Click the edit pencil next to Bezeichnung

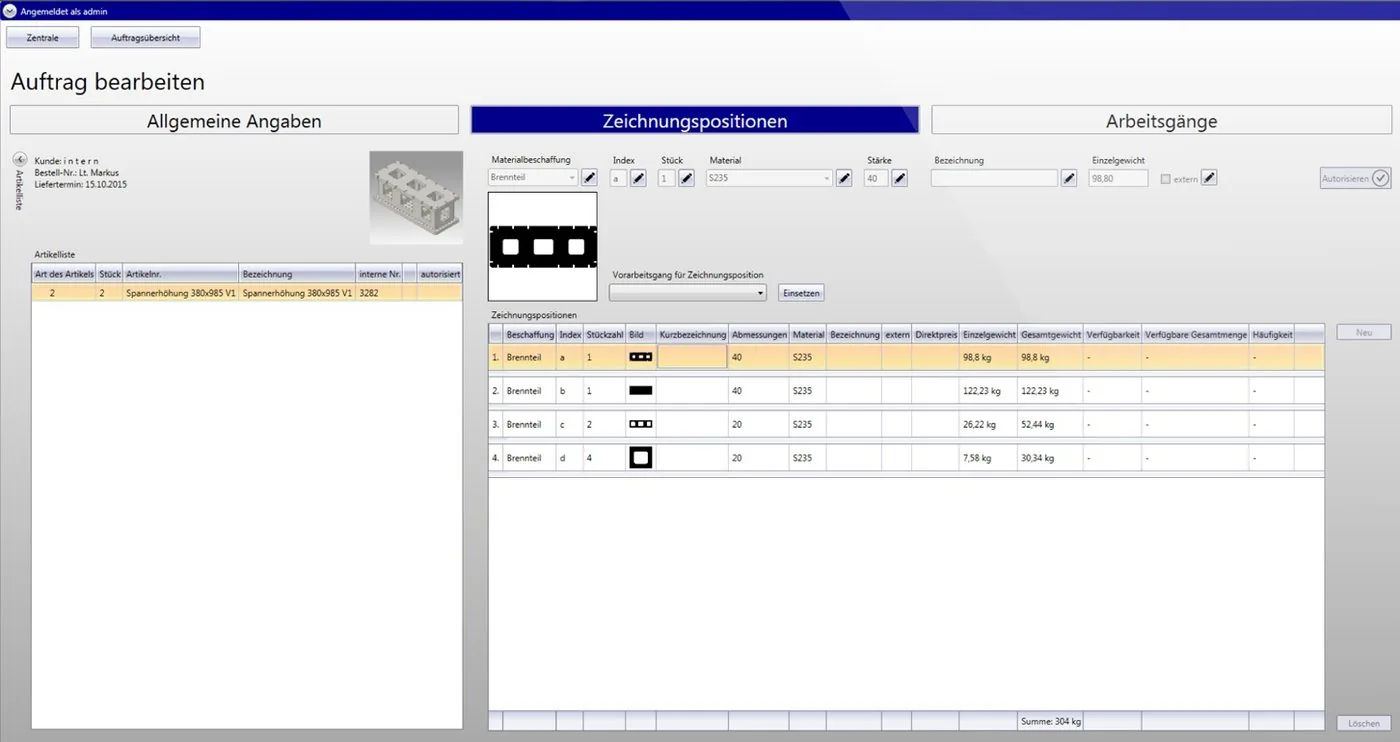(x=1069, y=178)
